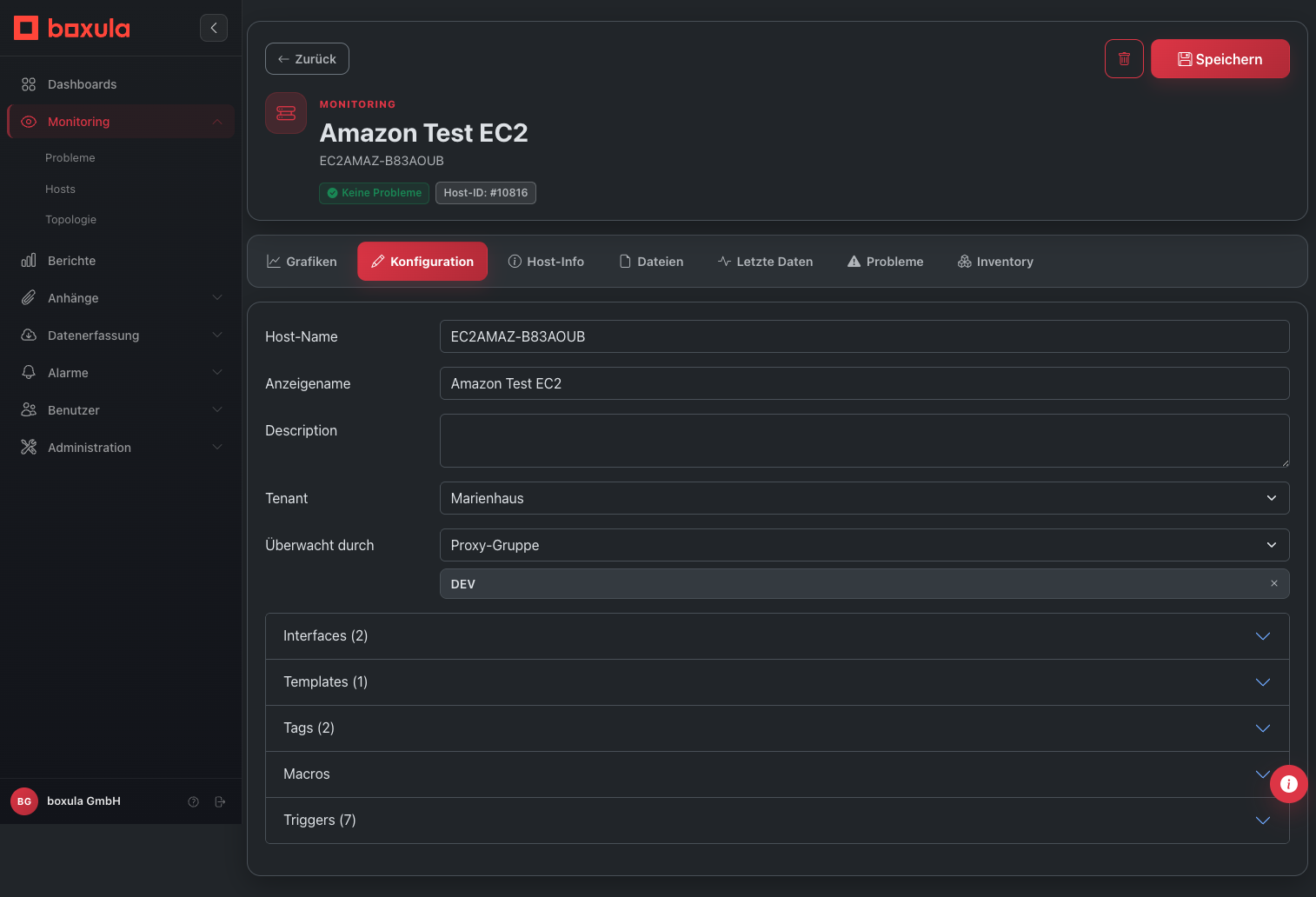The height and width of the screenshot is (897, 1316).
Task: Switch to the Inventory tab
Action: click(995, 262)
